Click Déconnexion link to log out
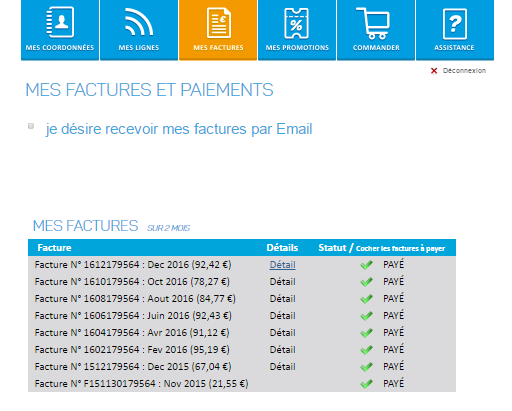Viewport: 512px width, 411px height. pos(464,71)
